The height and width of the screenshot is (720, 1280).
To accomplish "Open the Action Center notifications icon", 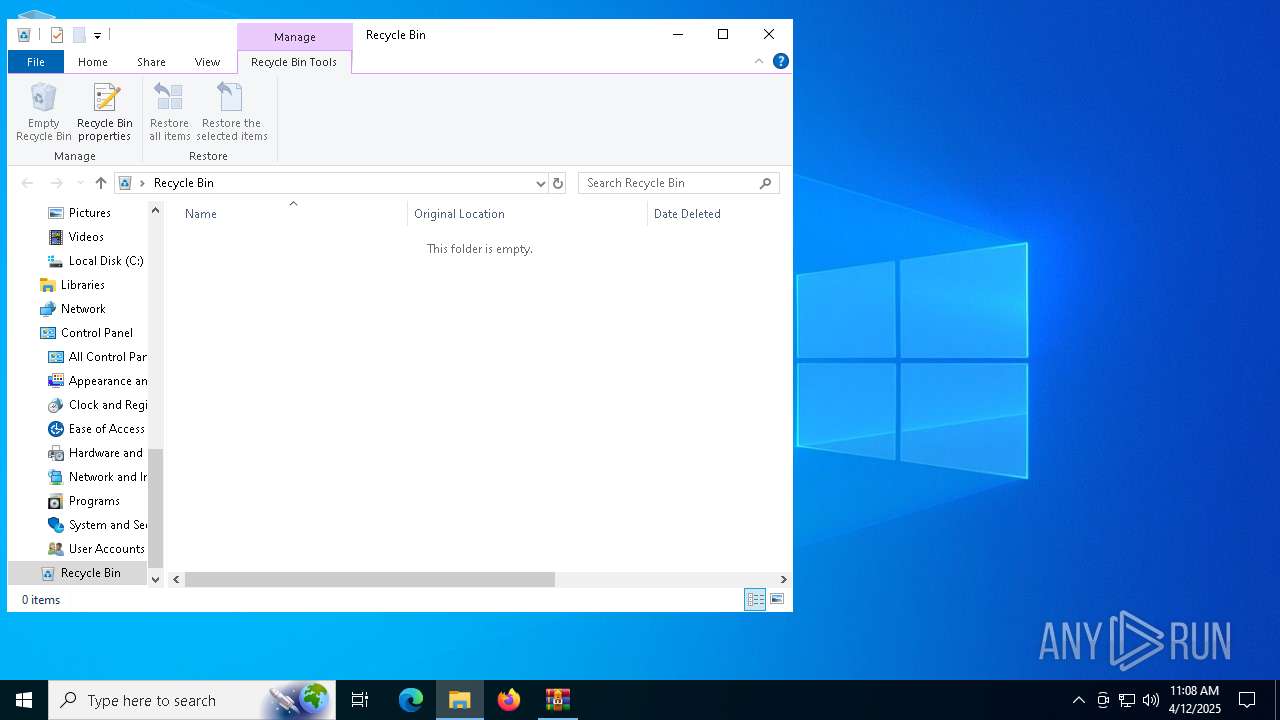I will coord(1247,700).
